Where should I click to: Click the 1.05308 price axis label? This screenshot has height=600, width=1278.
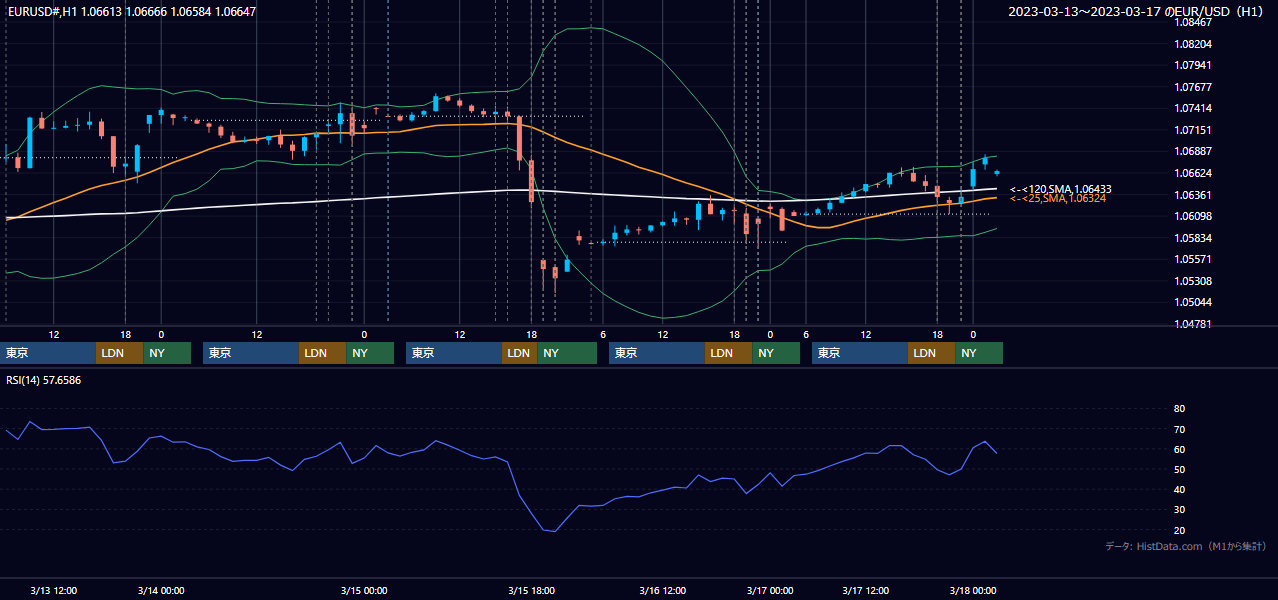(1193, 281)
